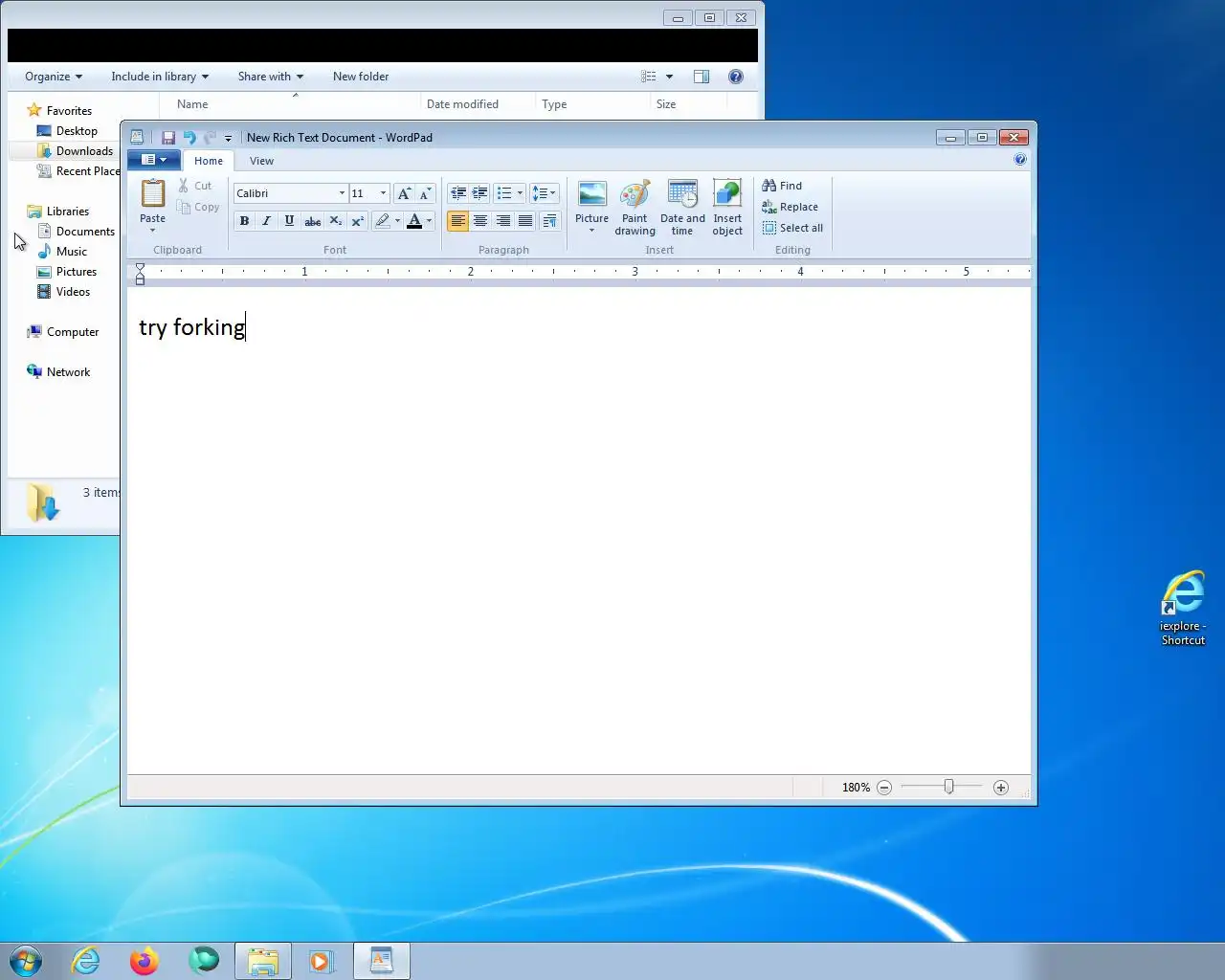Open Replace in Editing group
Screen dimensions: 1225x980
[791, 207]
